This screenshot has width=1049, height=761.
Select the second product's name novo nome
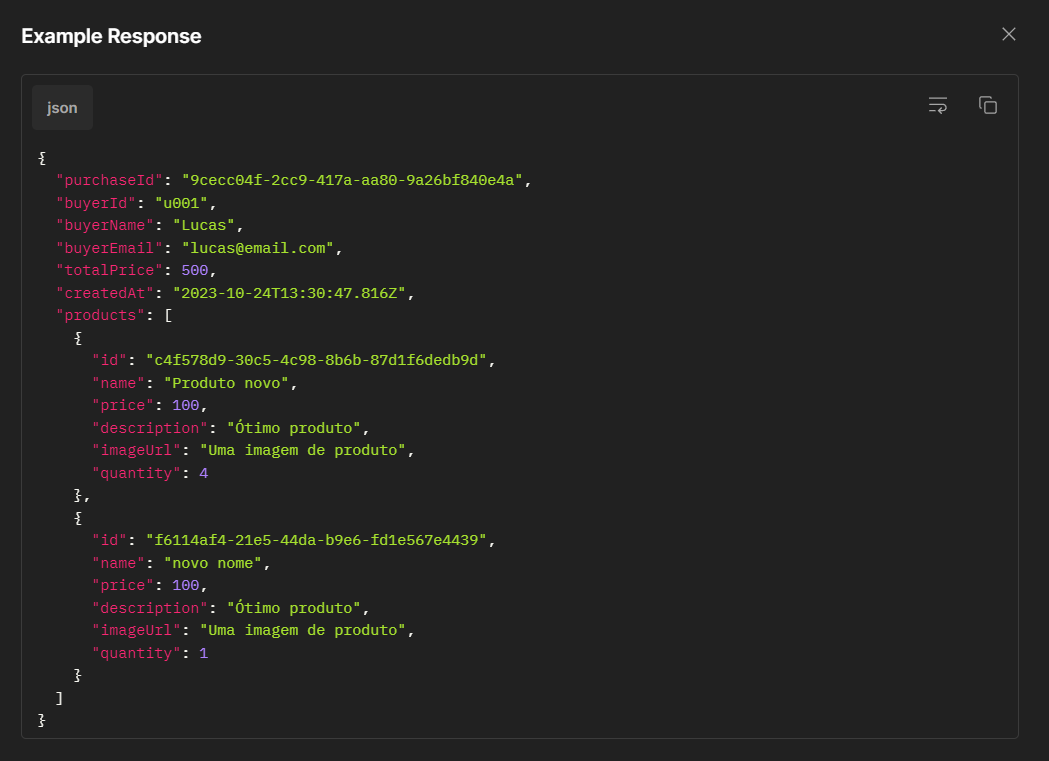(216, 562)
